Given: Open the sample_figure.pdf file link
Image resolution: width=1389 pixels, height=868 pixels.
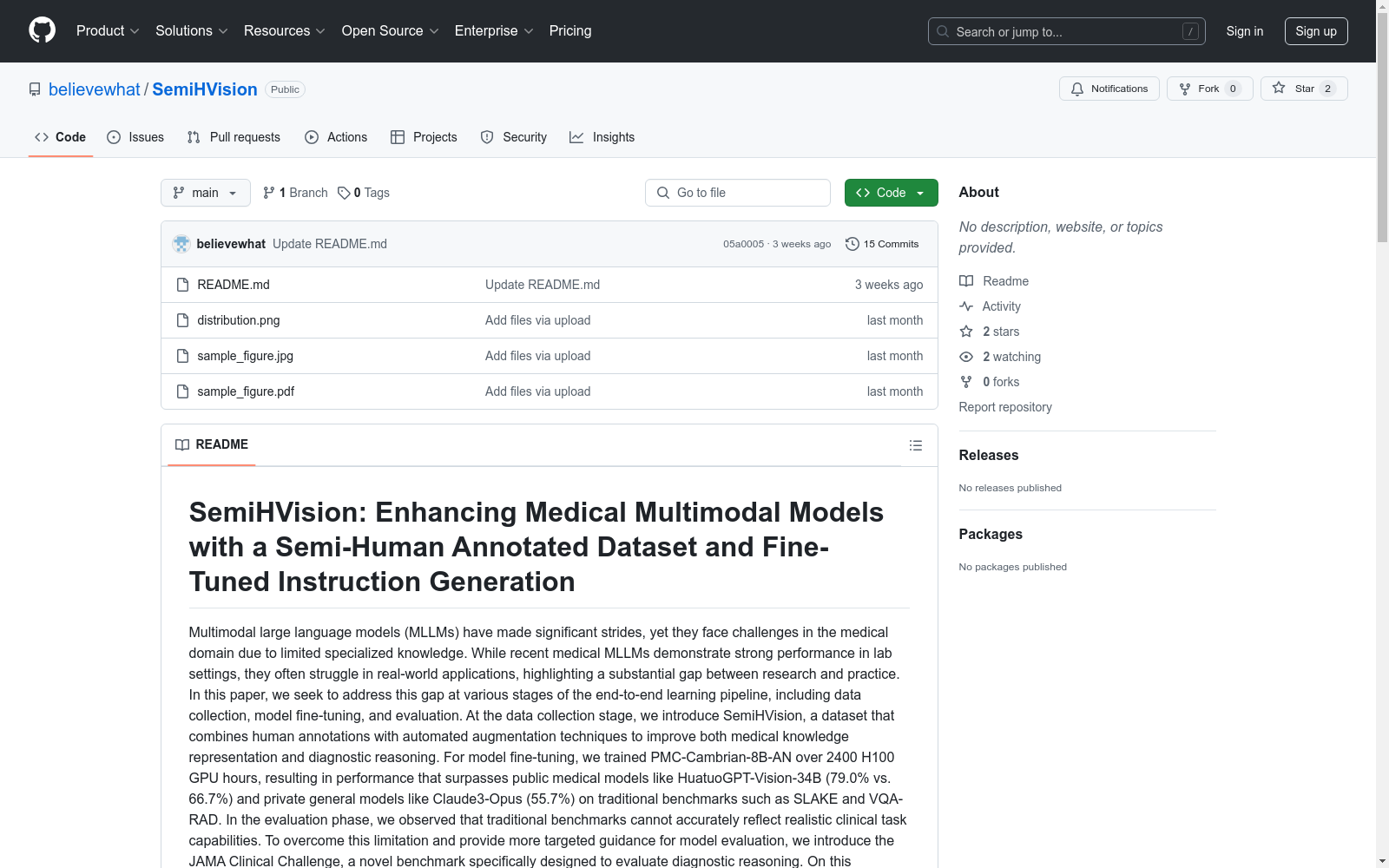Looking at the screenshot, I should tap(246, 391).
